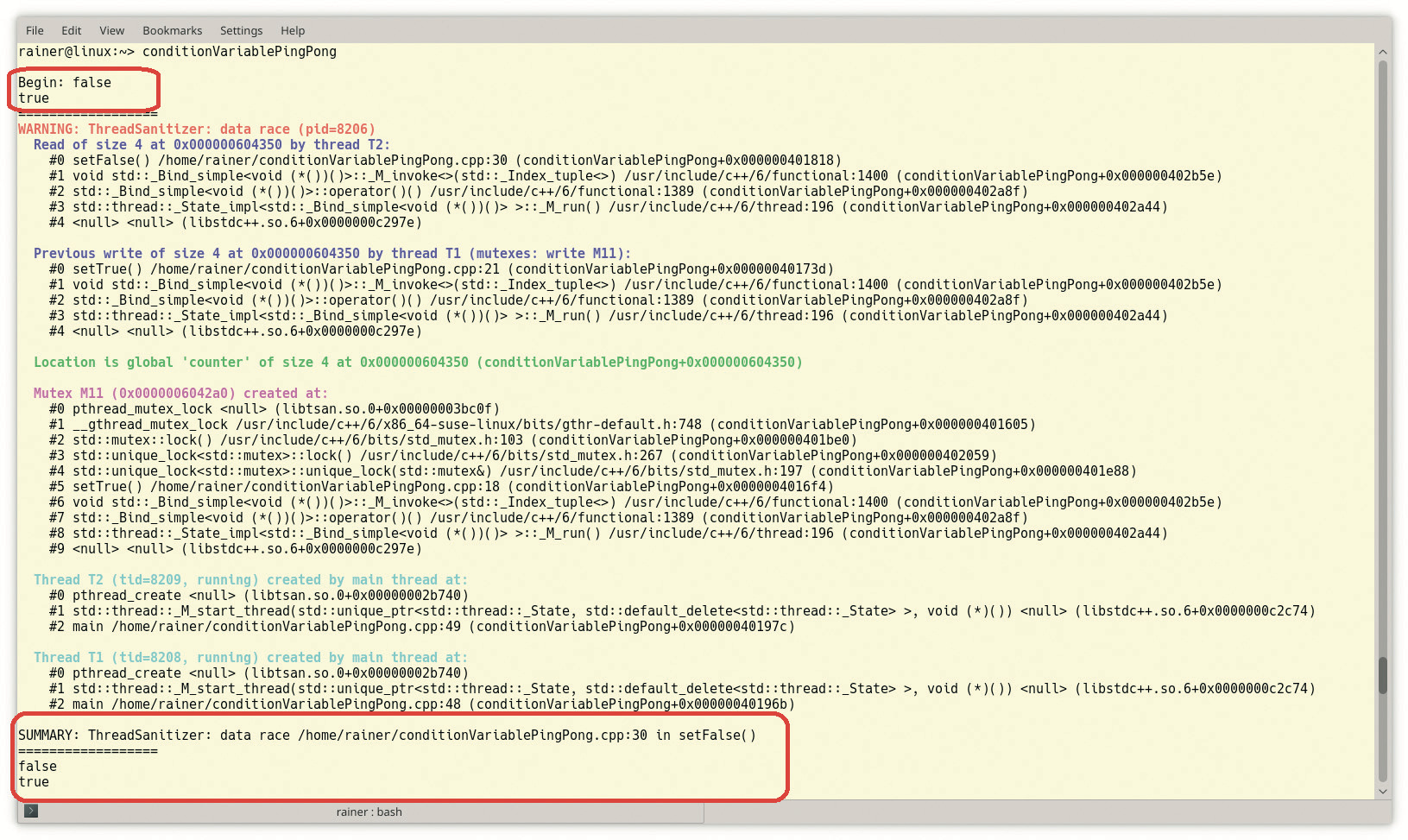Image resolution: width=1408 pixels, height=840 pixels.
Task: Click the '#1 __gthread_mutex_lock' frame line
Action: pyautogui.click(x=542, y=424)
